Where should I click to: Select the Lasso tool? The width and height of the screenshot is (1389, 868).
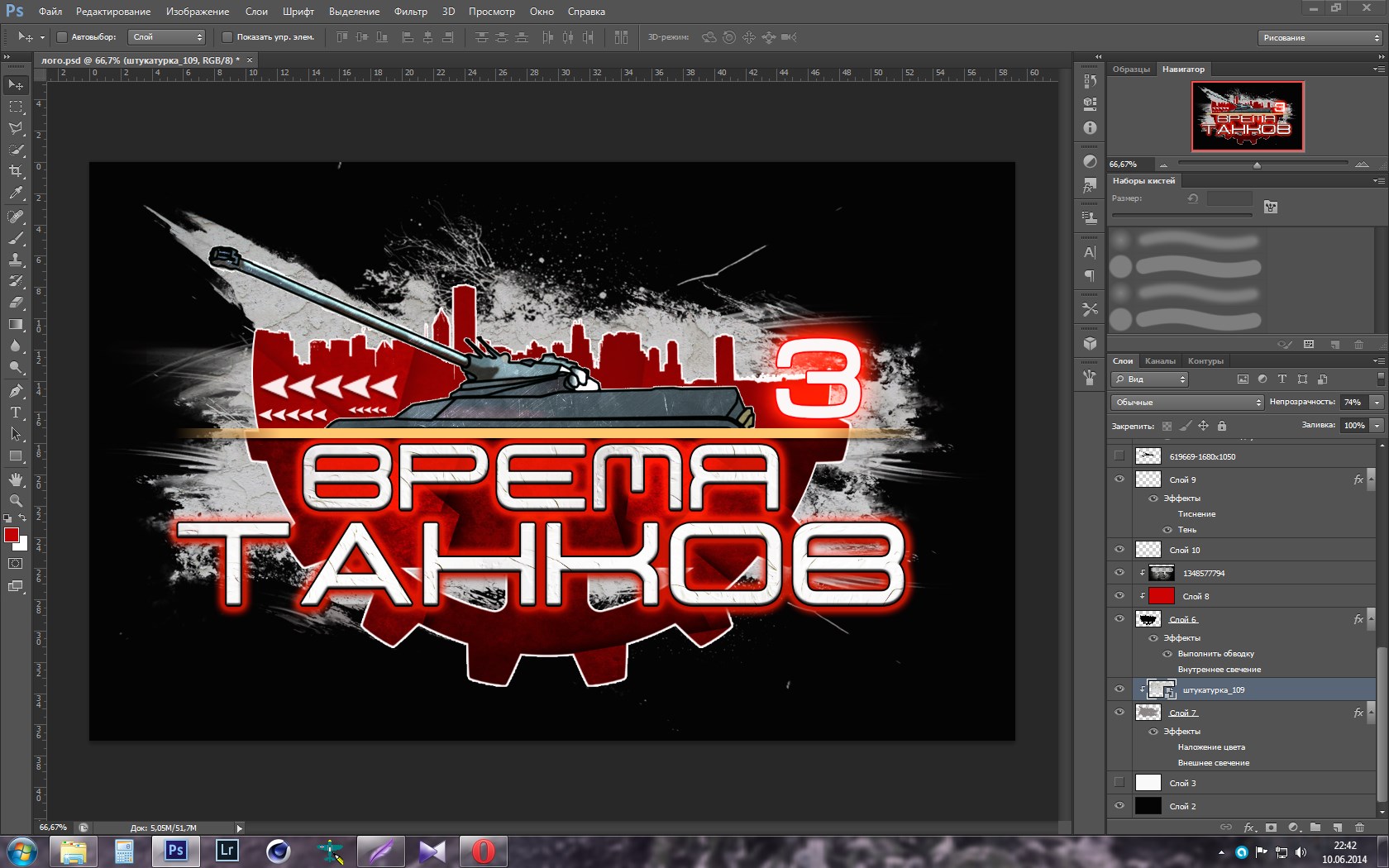click(16, 128)
